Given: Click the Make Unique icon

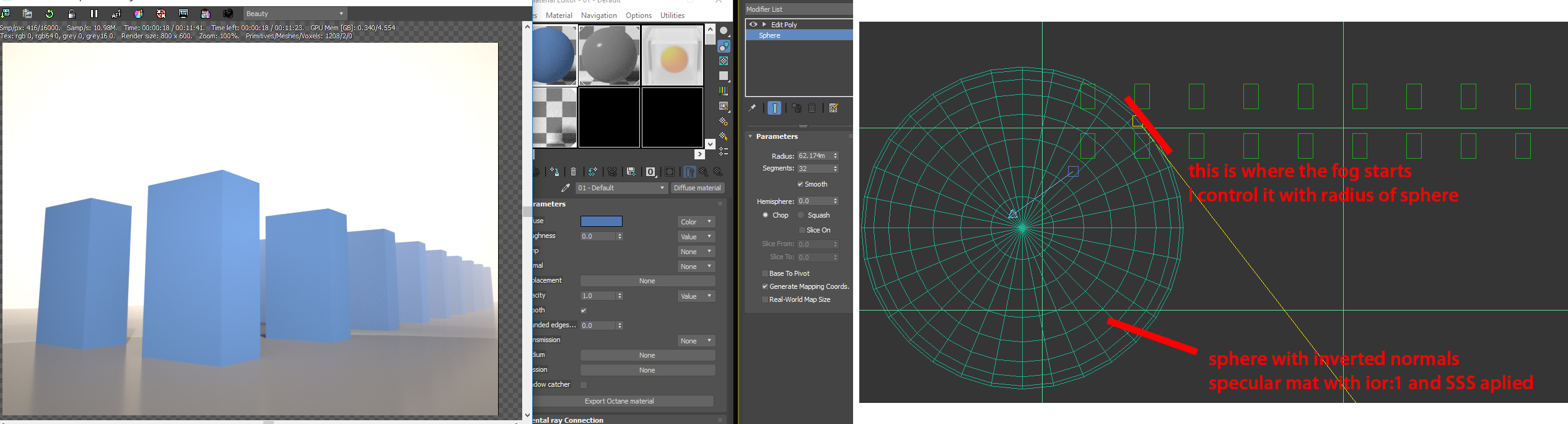Looking at the screenshot, I should tap(612, 172).
